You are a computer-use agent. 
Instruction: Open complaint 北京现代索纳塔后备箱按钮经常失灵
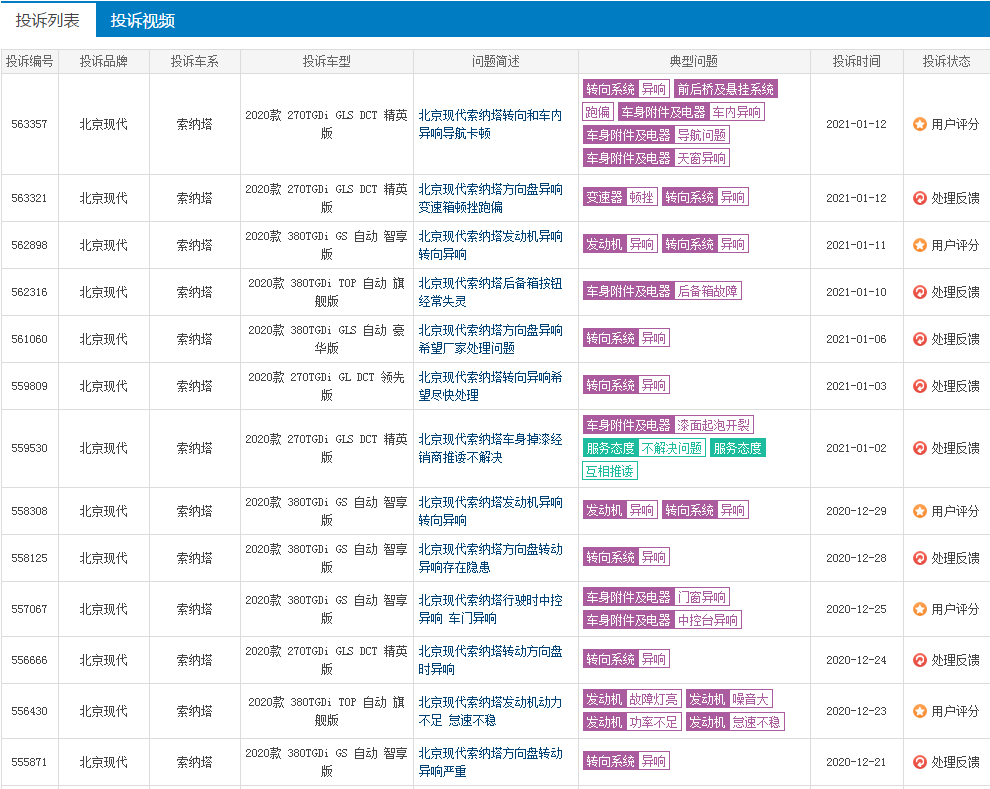click(490, 292)
